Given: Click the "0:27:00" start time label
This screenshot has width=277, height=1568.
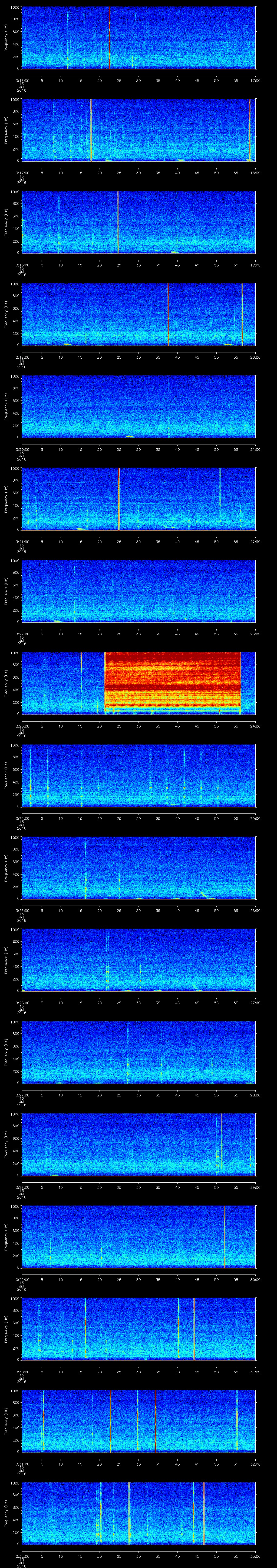Looking at the screenshot, I should coord(22,1095).
